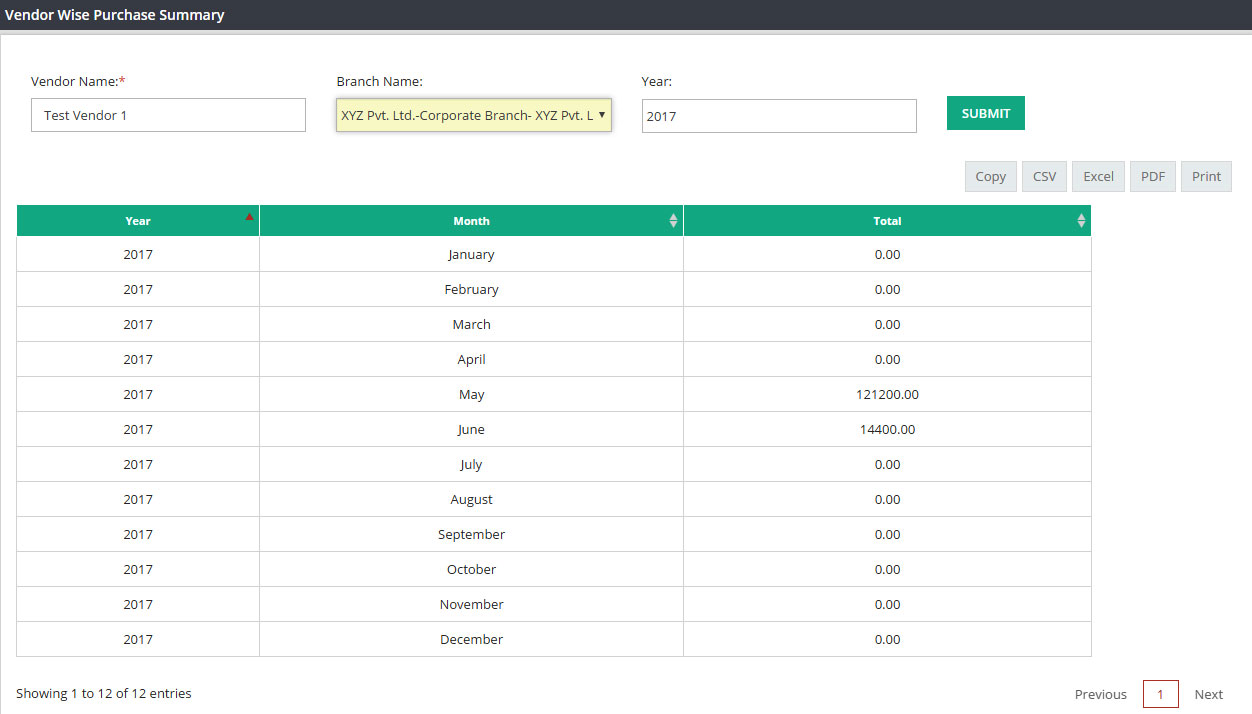This screenshot has width=1252, height=714.
Task: Go to the Previous page
Action: click(x=1101, y=694)
